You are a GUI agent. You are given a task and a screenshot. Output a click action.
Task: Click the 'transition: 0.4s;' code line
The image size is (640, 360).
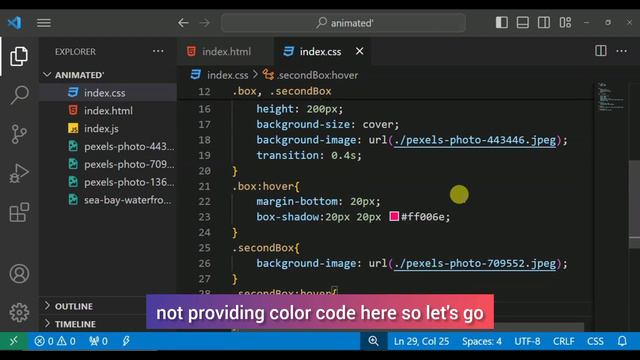click(x=309, y=156)
